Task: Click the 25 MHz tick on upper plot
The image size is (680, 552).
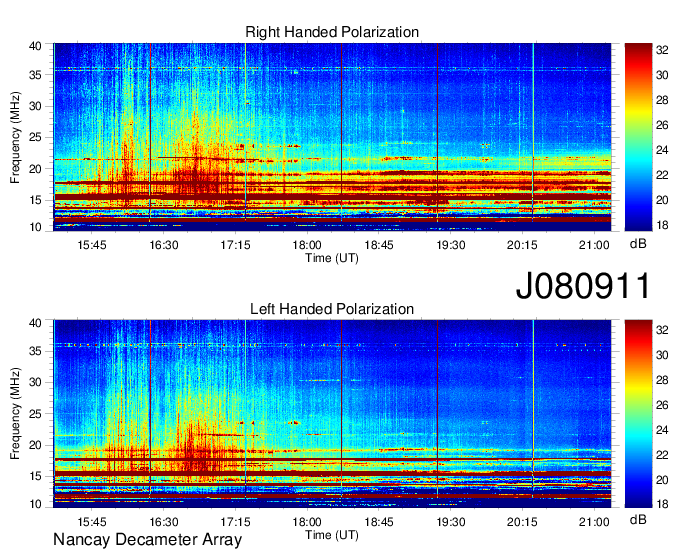Action: [36, 137]
